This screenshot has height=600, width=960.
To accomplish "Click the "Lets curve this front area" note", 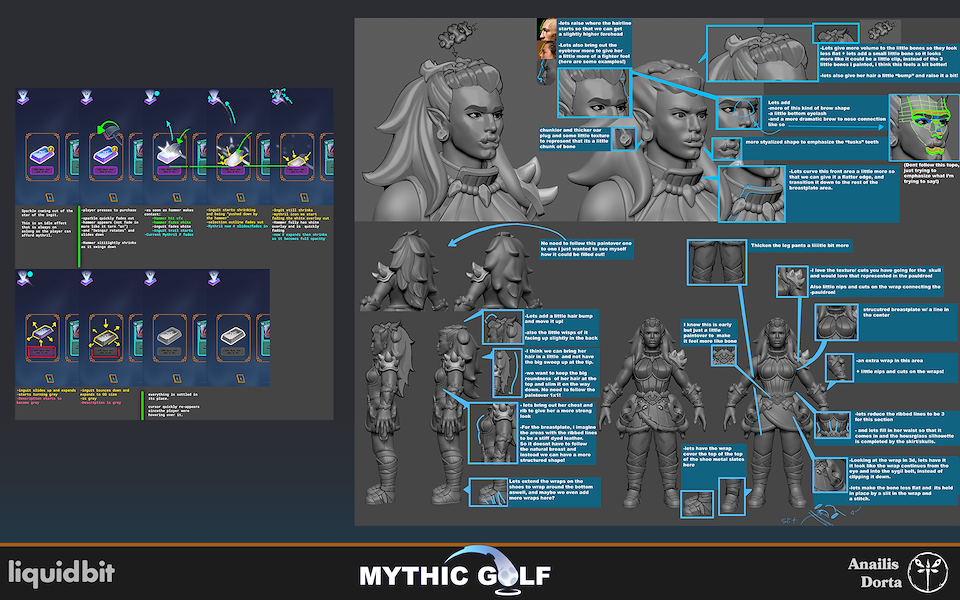I will coord(841,179).
